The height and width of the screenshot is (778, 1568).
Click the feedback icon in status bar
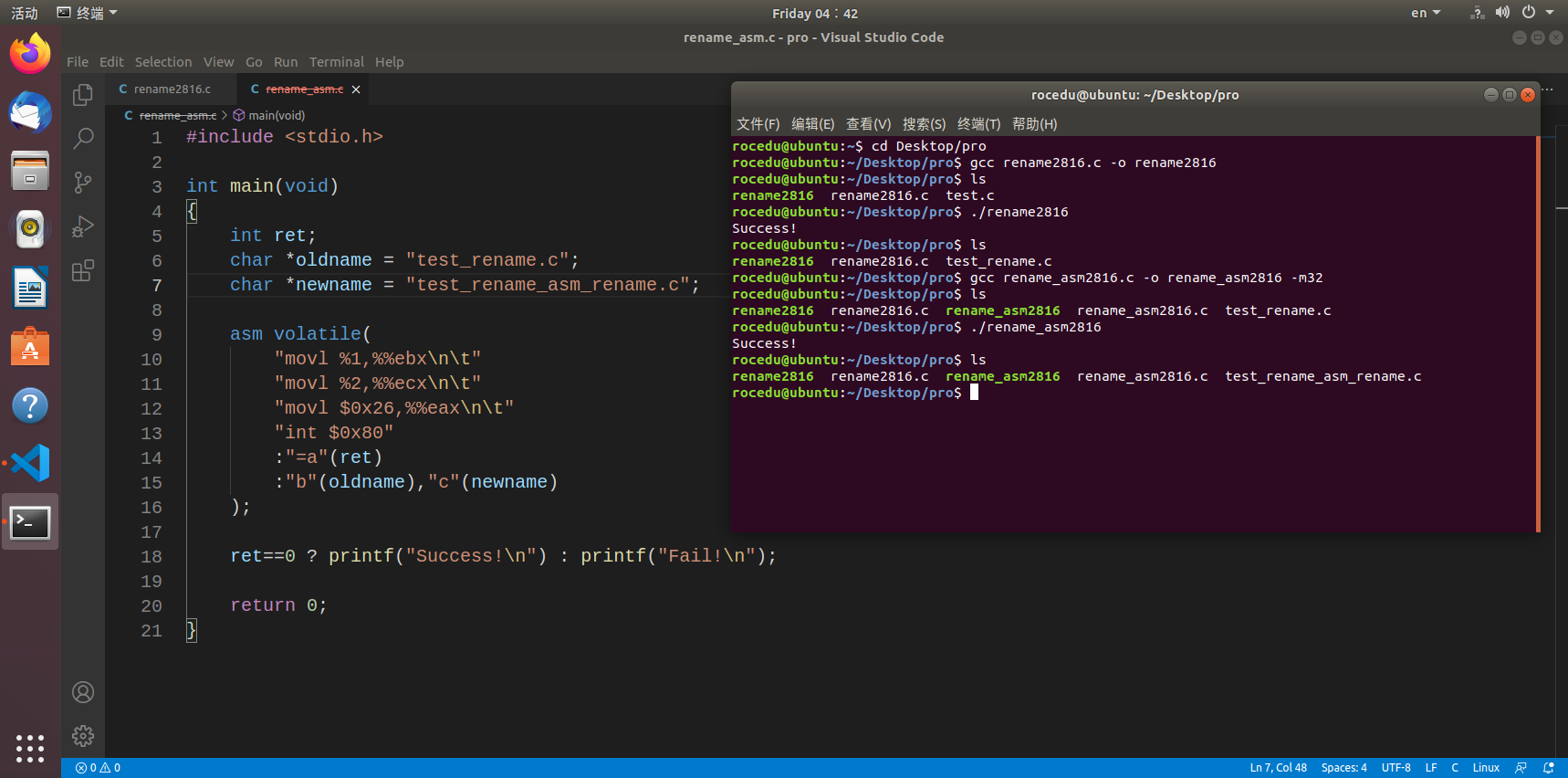1521,768
